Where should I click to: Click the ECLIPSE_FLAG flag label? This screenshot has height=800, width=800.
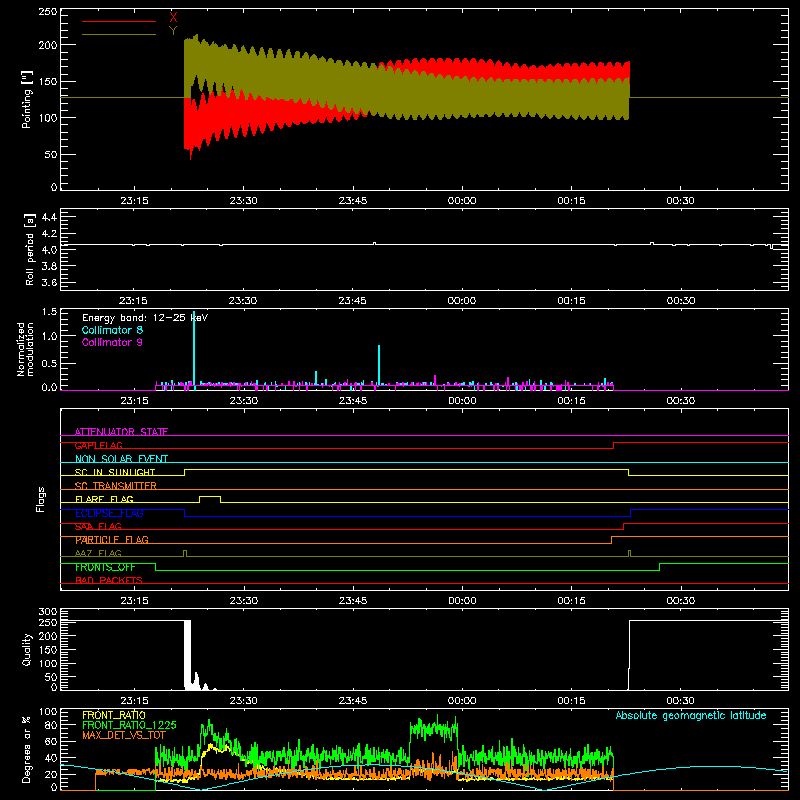tap(109, 513)
